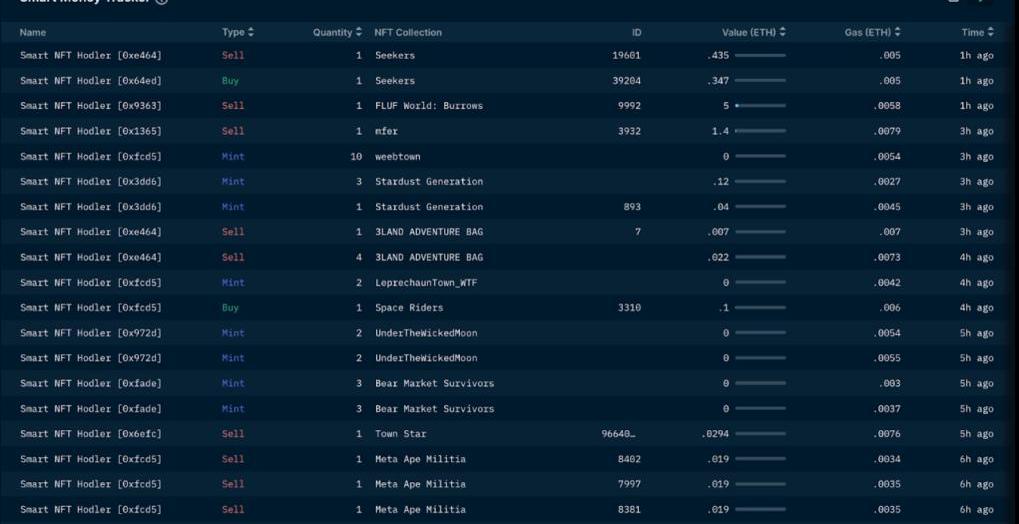Sort by Quantity using the sort arrows
This screenshot has width=1019, height=524.
coord(359,33)
